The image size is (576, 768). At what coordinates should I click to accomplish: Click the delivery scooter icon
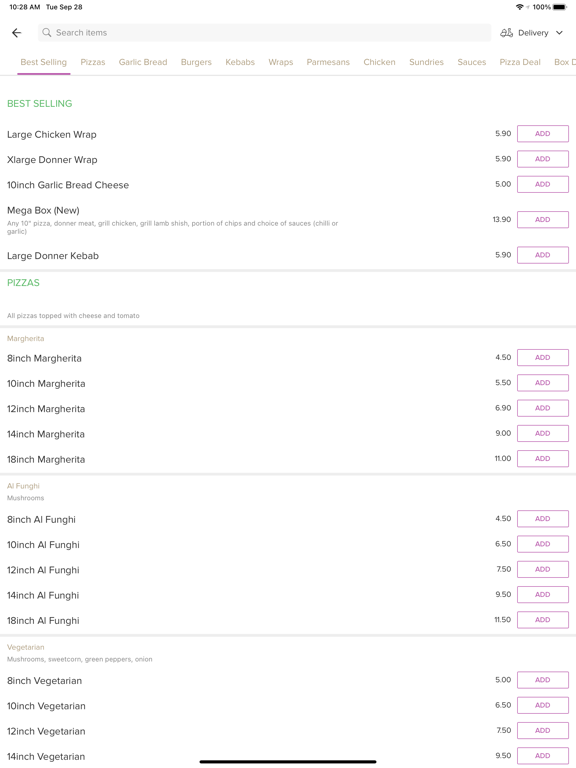tap(506, 33)
